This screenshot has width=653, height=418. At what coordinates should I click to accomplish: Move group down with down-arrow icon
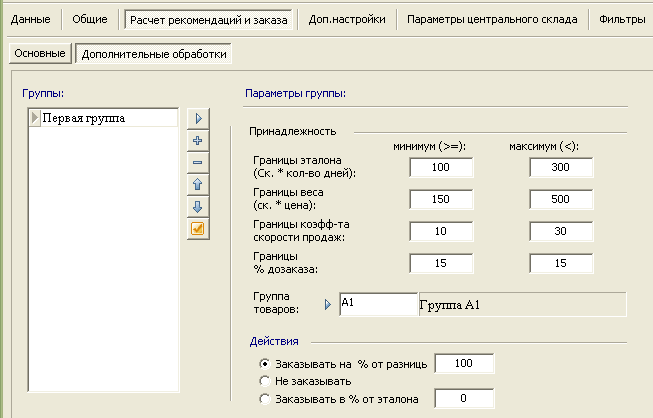pos(198,207)
